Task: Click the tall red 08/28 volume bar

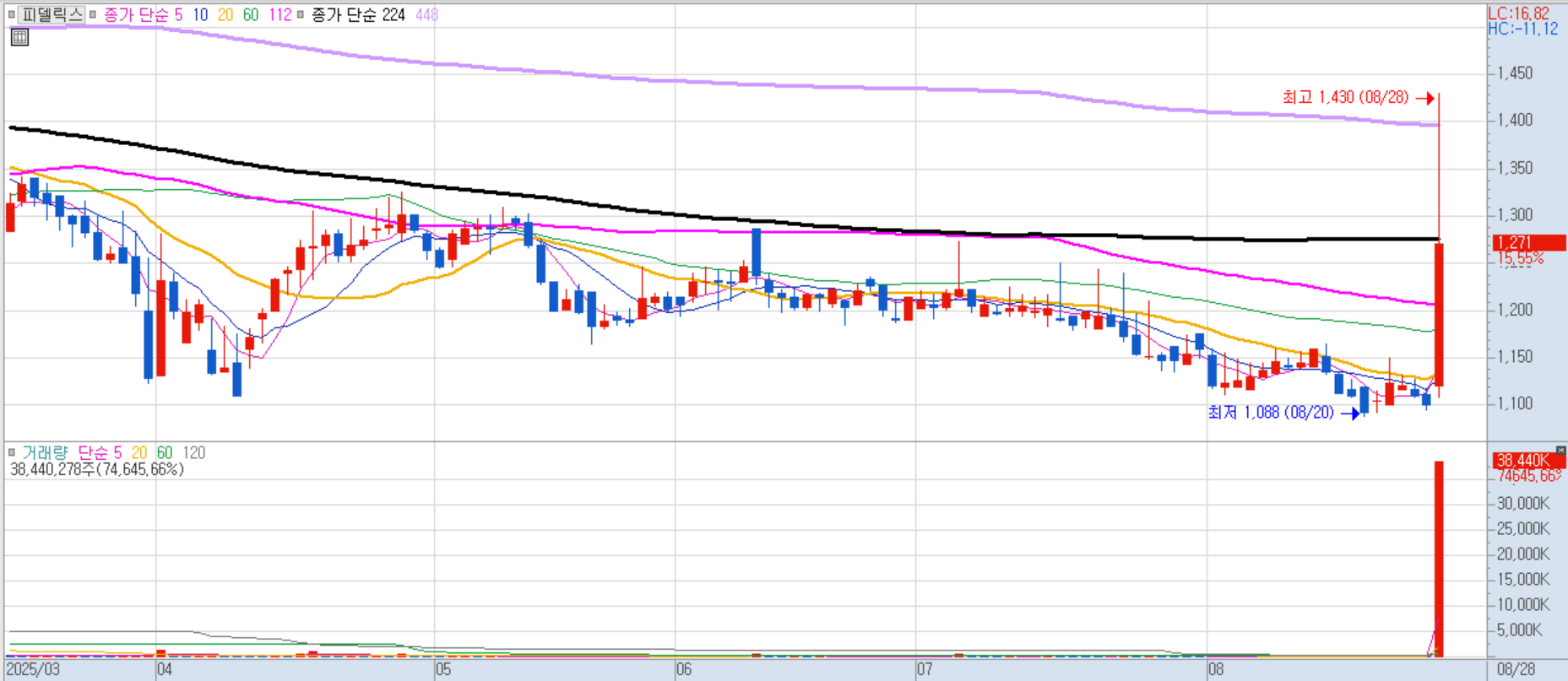Action: (1439, 558)
